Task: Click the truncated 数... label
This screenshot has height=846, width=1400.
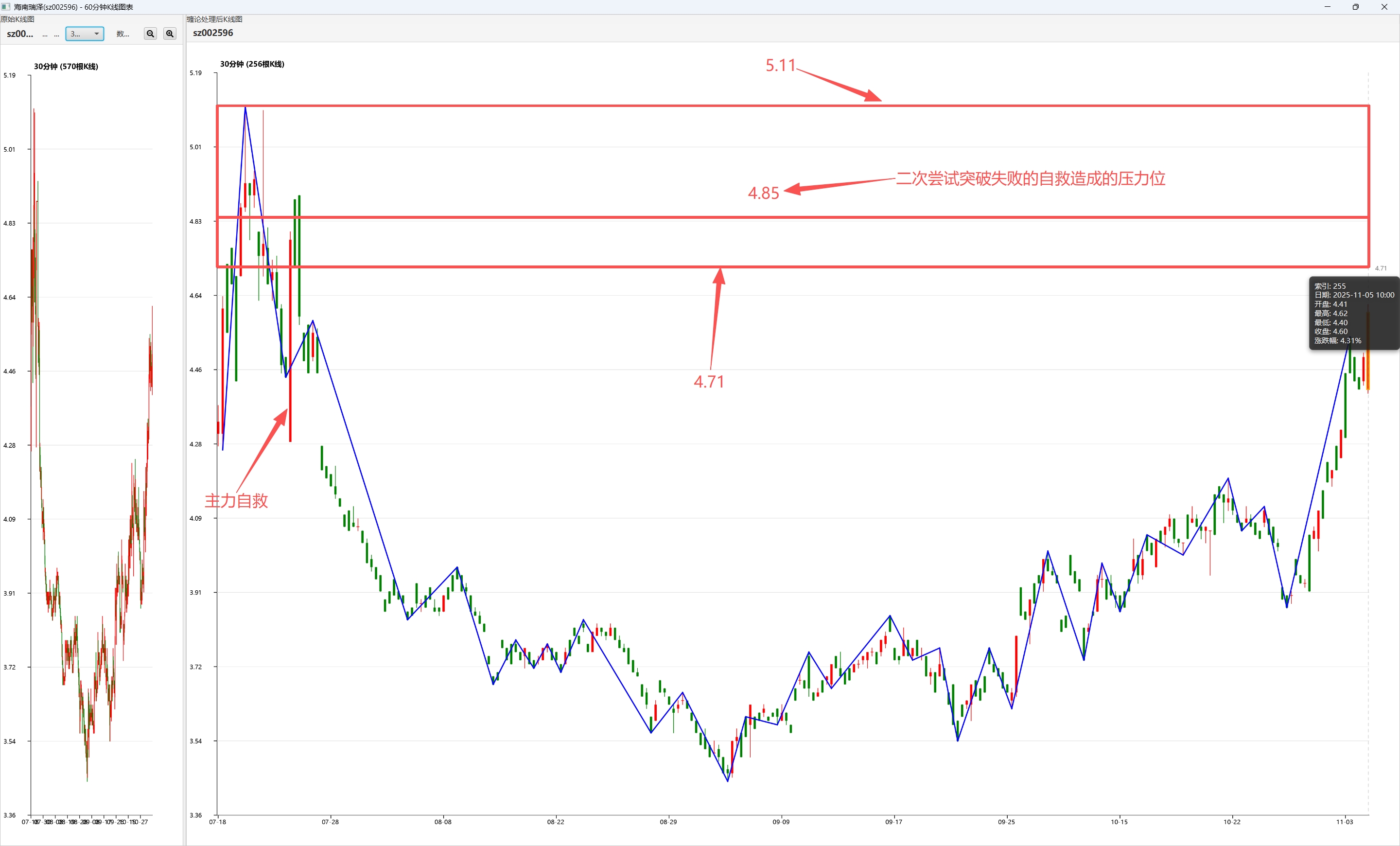Action: tap(122, 34)
